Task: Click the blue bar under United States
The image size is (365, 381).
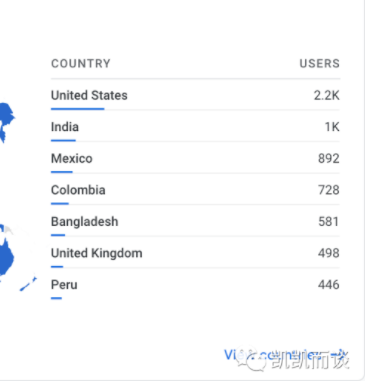Action: 78,109
